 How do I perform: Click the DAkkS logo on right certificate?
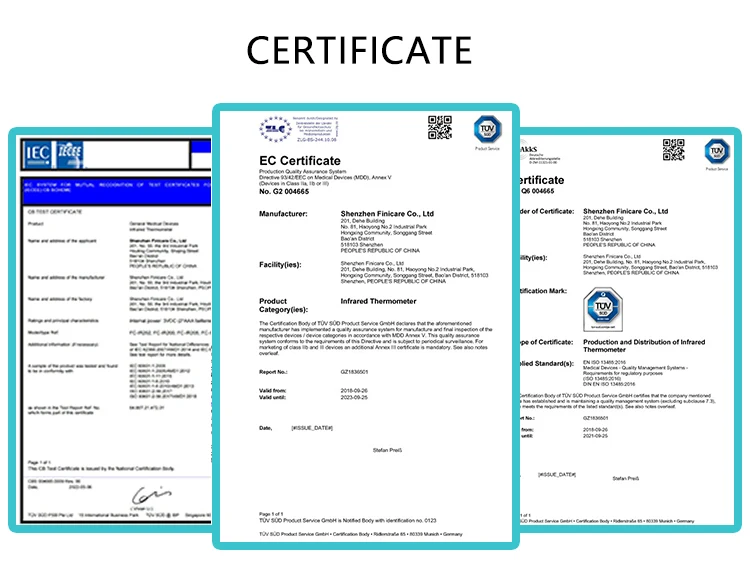point(540,154)
